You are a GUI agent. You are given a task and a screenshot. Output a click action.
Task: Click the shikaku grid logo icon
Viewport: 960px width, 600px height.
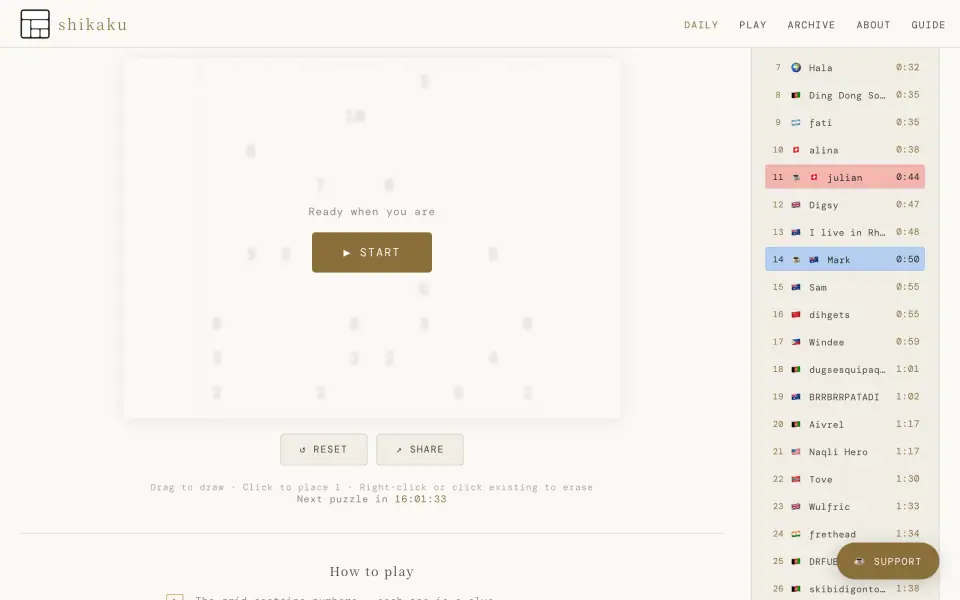(x=35, y=24)
